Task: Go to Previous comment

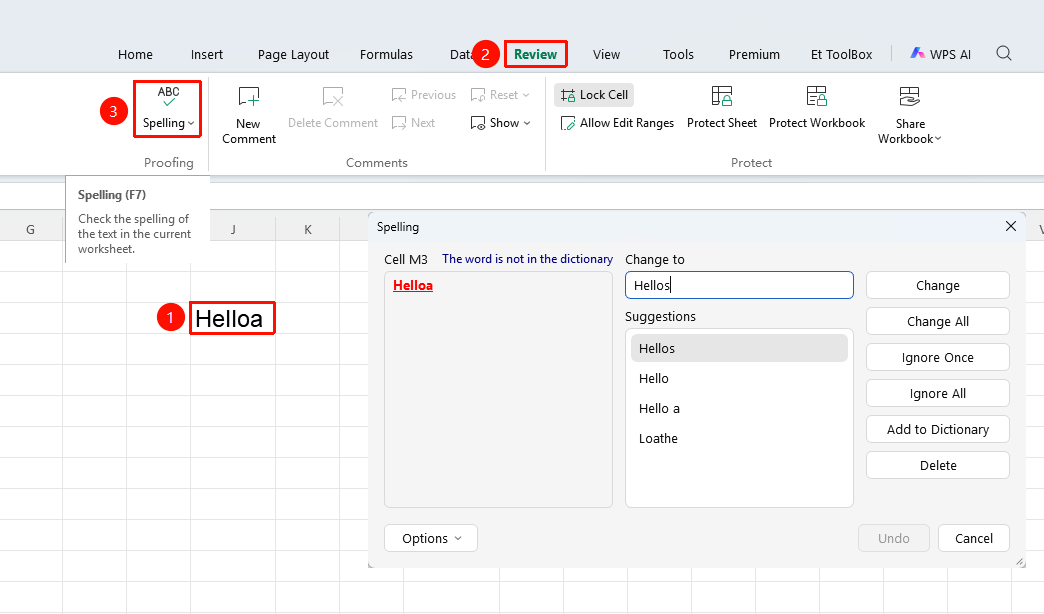Action: pos(423,95)
